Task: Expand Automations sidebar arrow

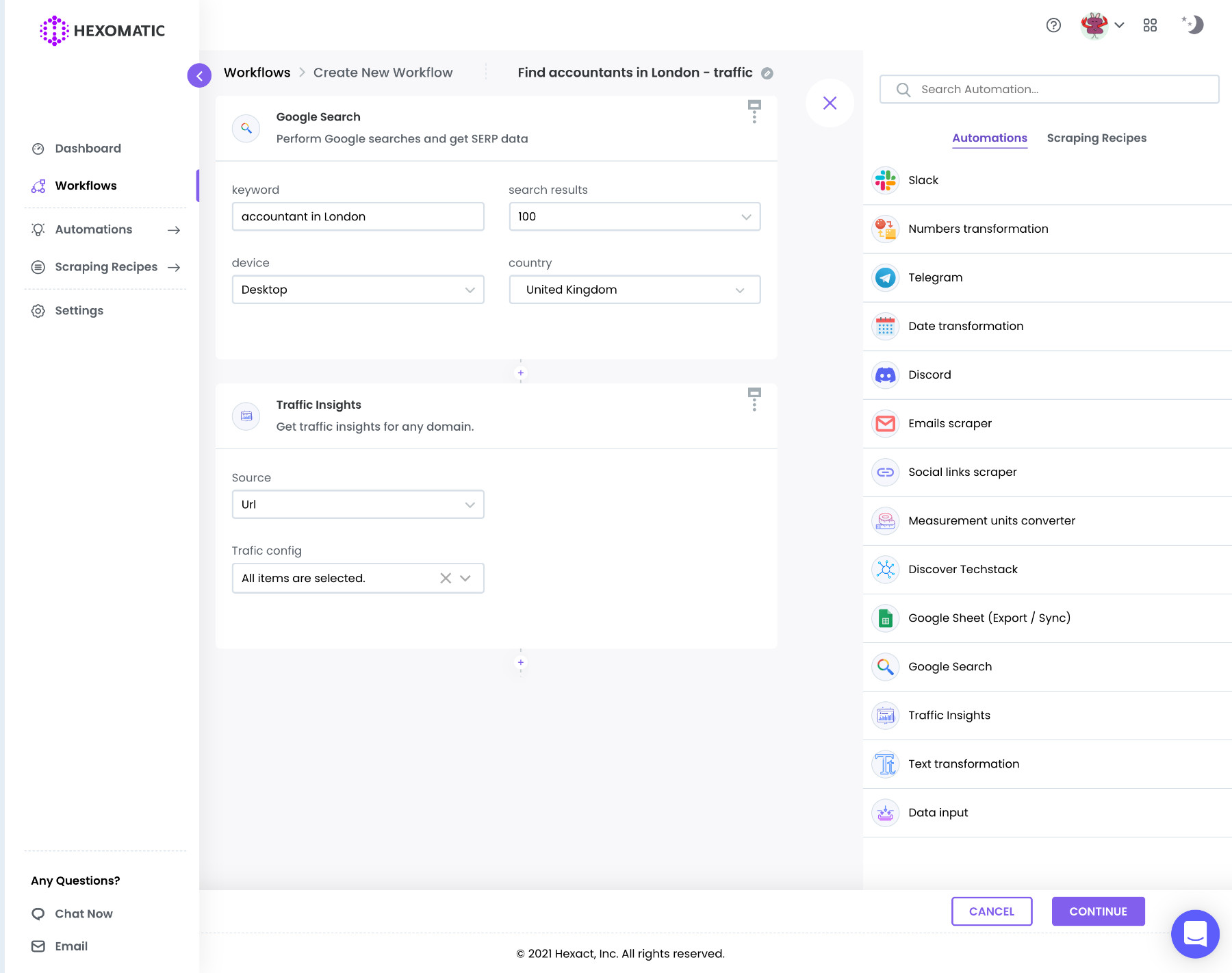Action: (174, 230)
